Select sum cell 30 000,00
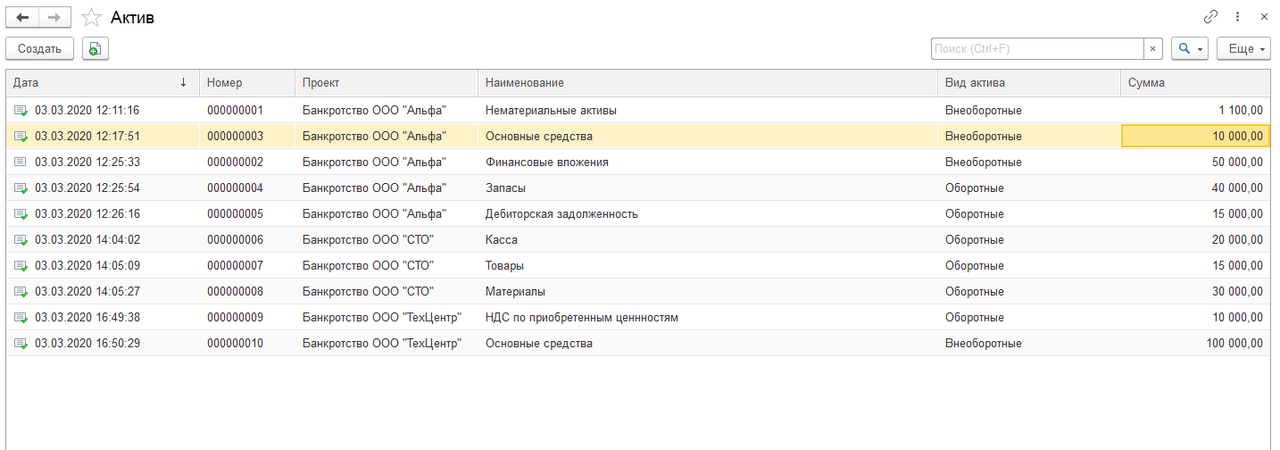 (1195, 292)
